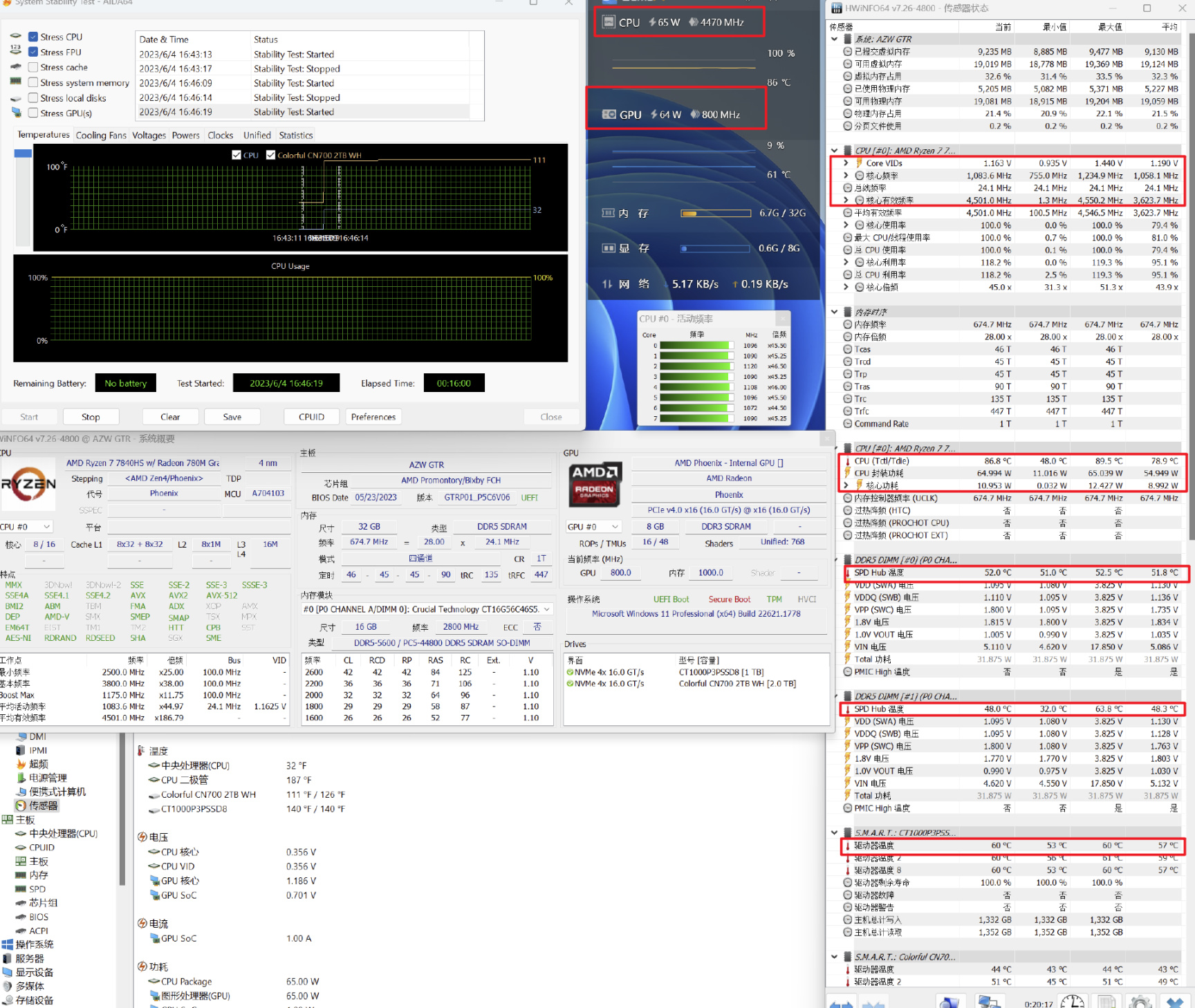Image resolution: width=1195 pixels, height=1008 pixels.
Task: Select SPD in the AIDA64 tree
Action: tap(37, 889)
